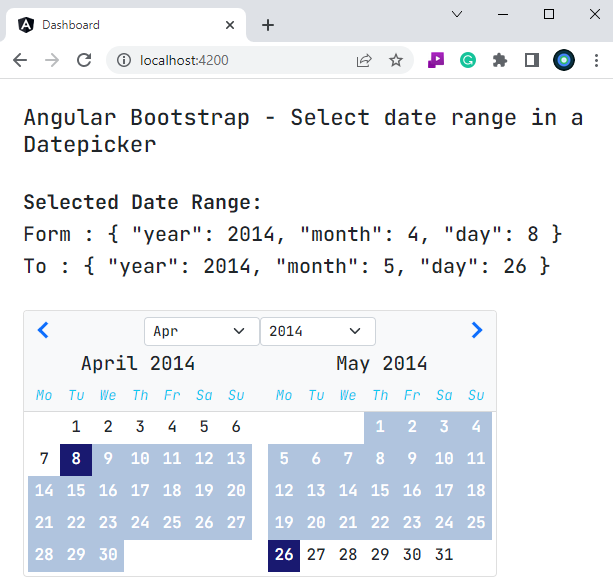
Task: Minimize the browser window
Action: pyautogui.click(x=503, y=14)
